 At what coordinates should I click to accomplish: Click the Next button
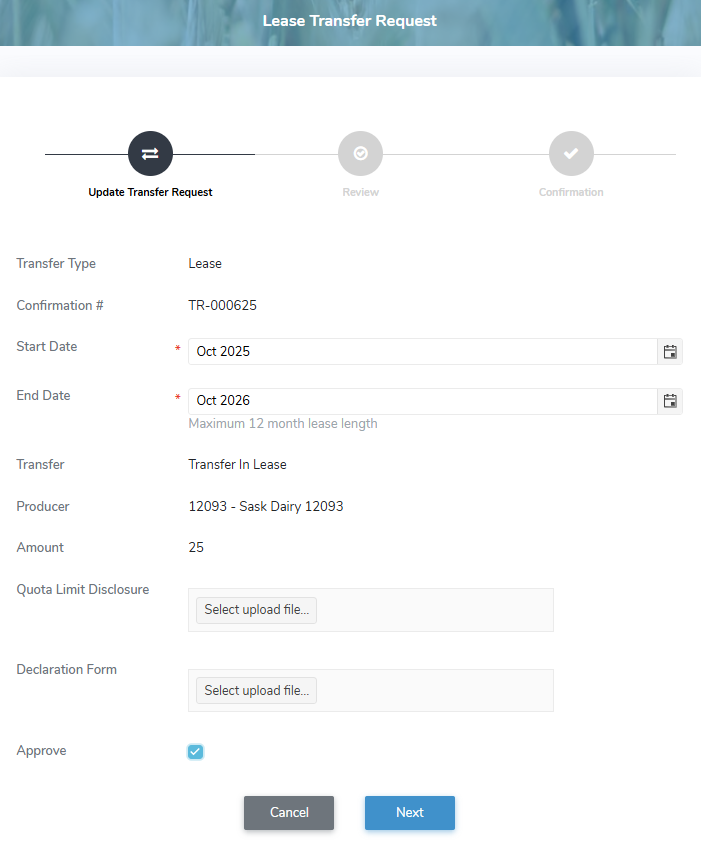coord(410,813)
